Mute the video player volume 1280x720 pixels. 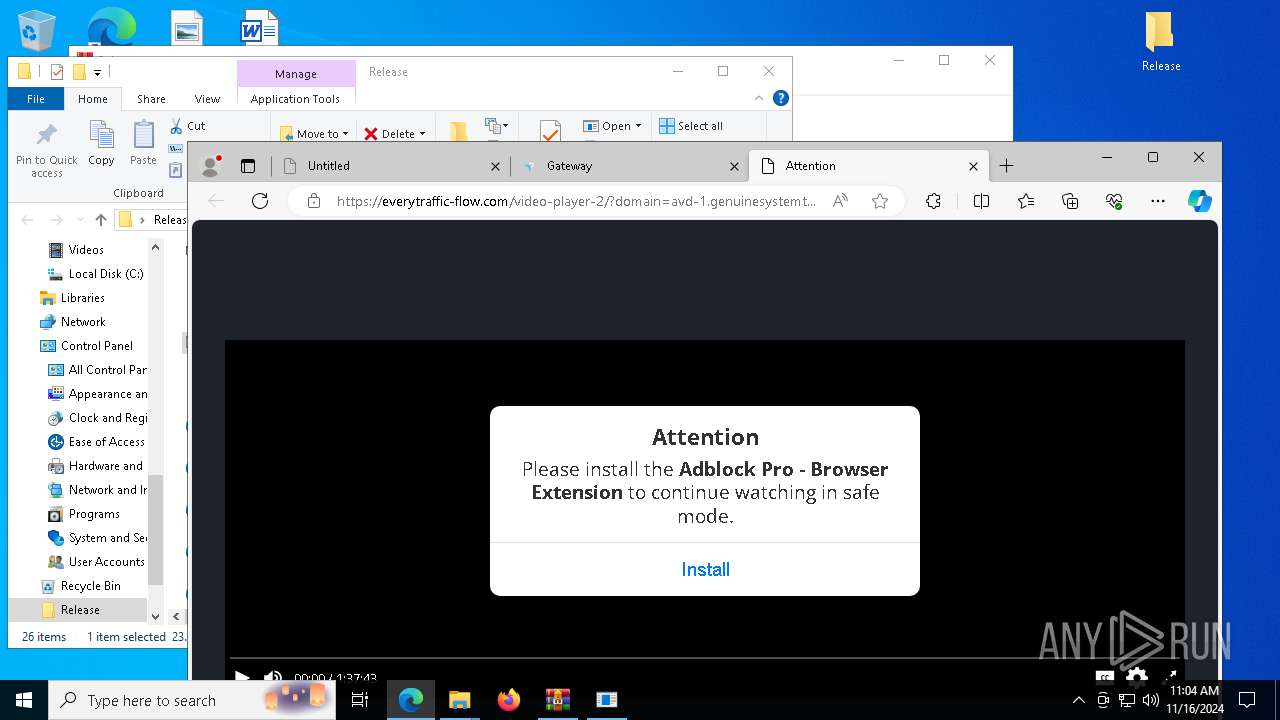(x=272, y=678)
